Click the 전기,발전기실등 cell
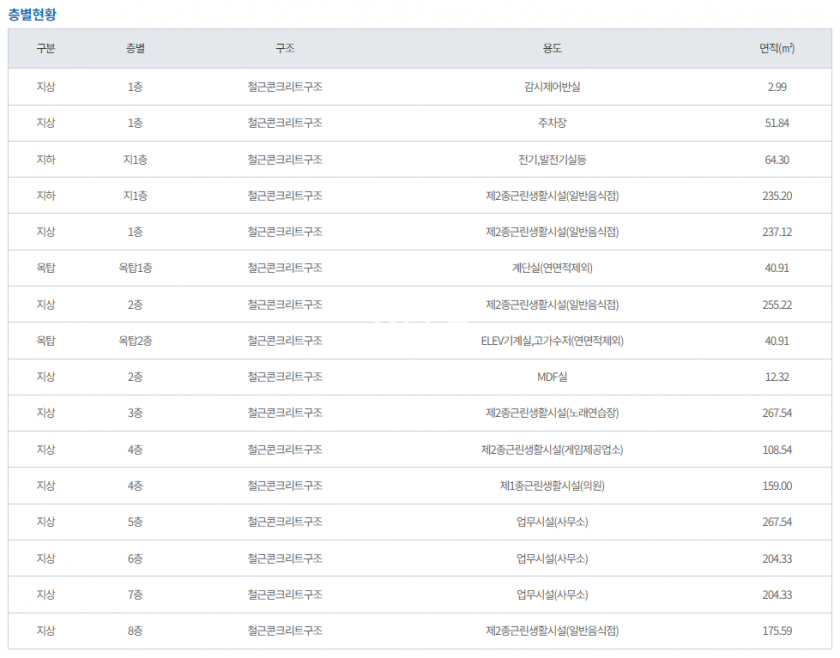Viewport: 840px width, 658px height. pyautogui.click(x=552, y=160)
